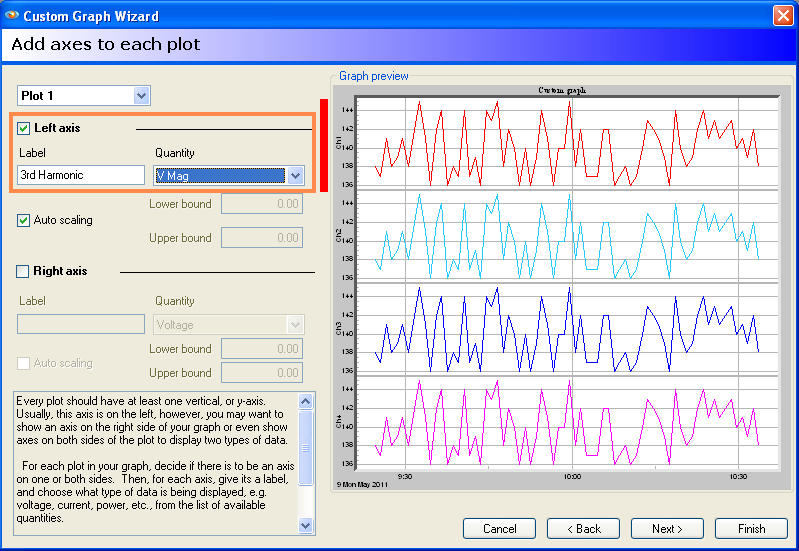Viewport: 799px width, 551px height.
Task: Close the Custom Graph Wizard window
Action: coord(782,16)
